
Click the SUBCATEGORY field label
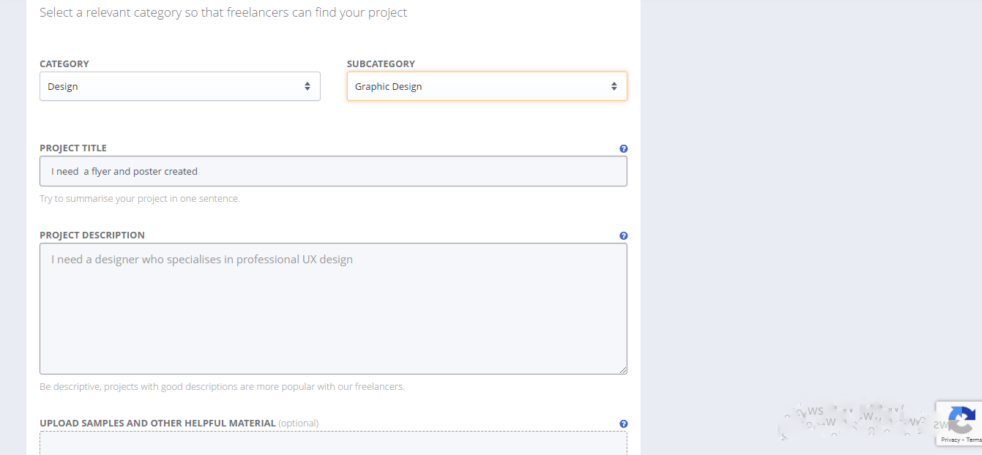coord(381,64)
